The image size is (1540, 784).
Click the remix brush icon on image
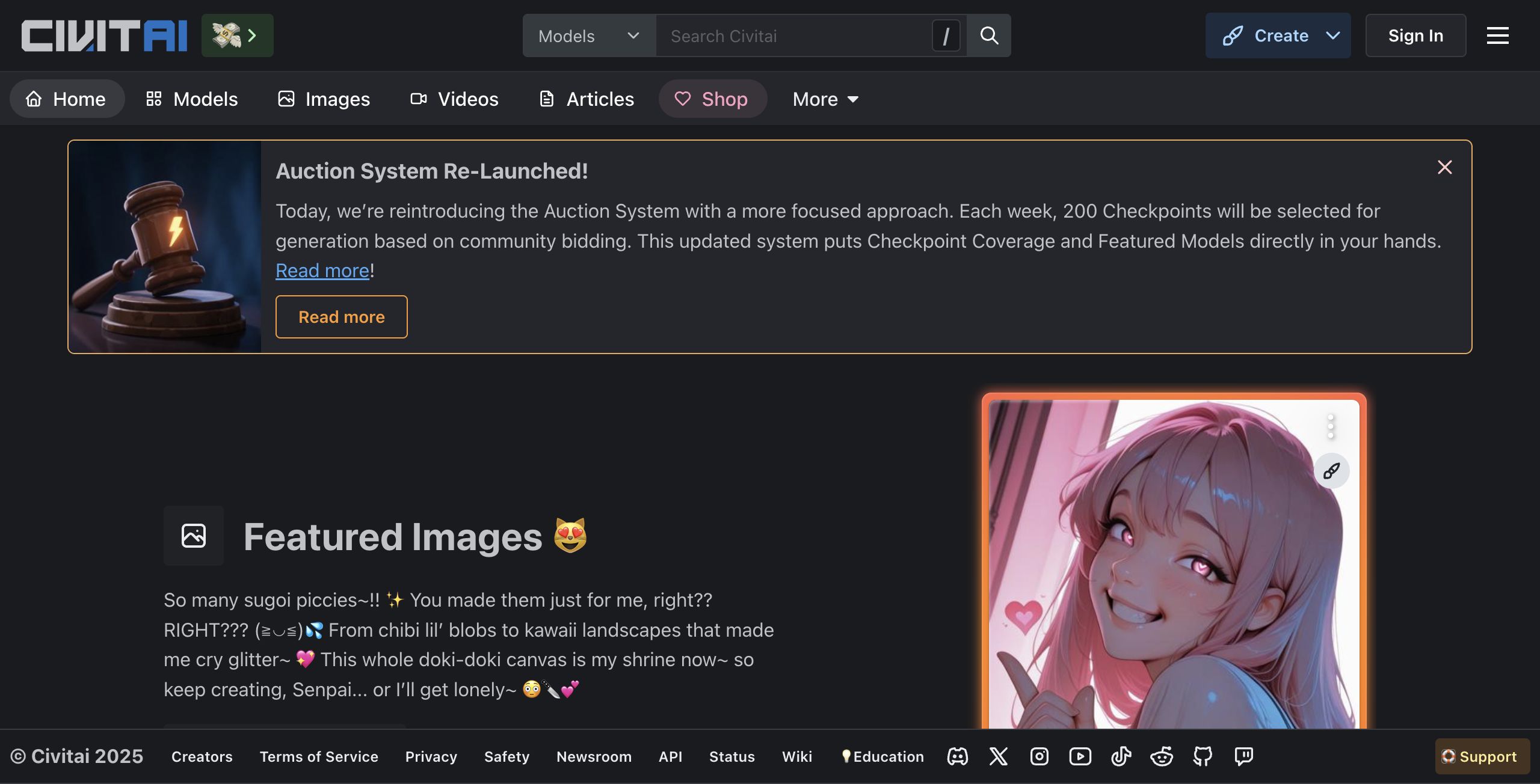coord(1331,471)
